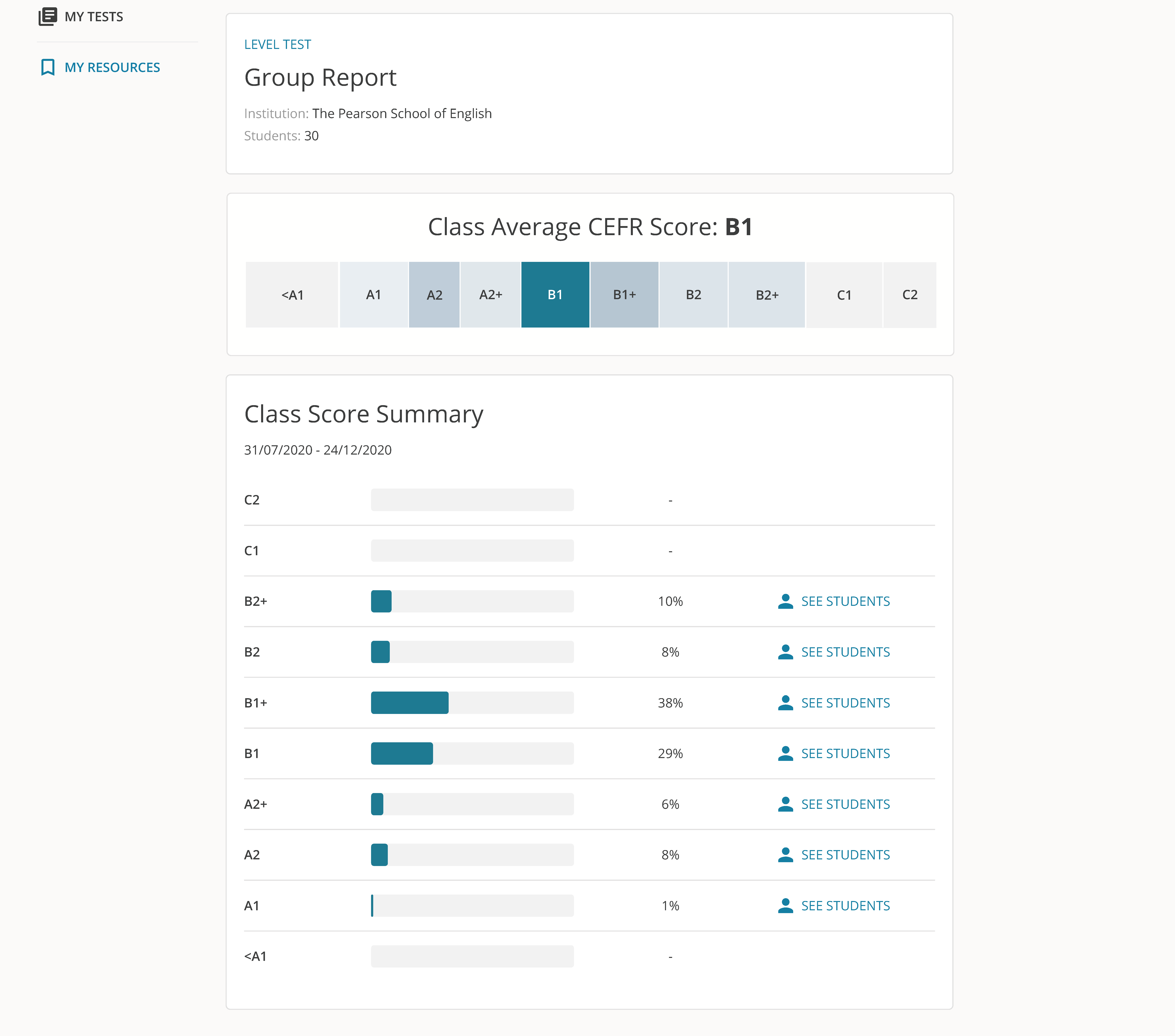This screenshot has height=1036, width=1175.
Task: Click the My Resources bookmark icon
Action: click(48, 67)
